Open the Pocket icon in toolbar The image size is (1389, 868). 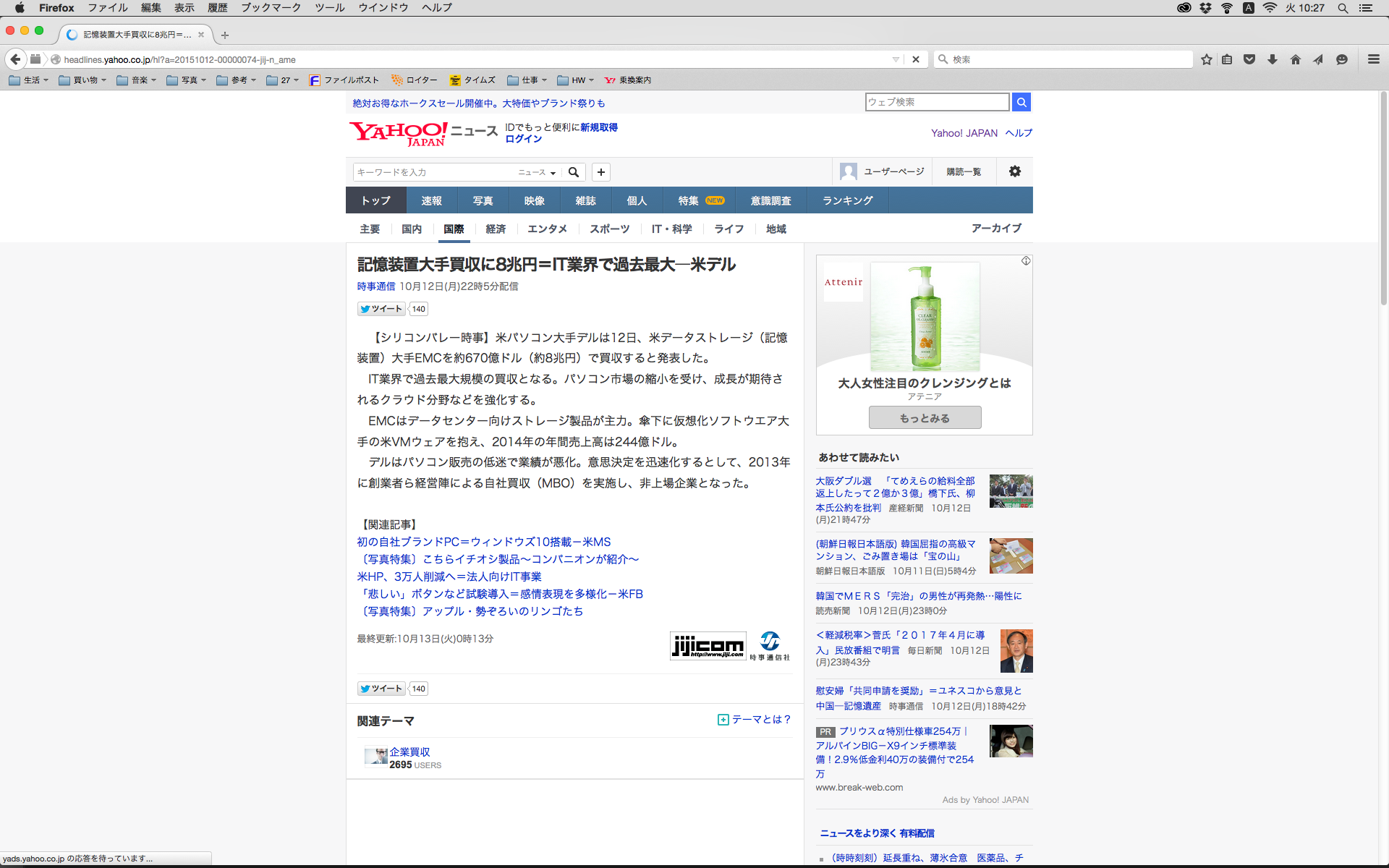click(1249, 59)
